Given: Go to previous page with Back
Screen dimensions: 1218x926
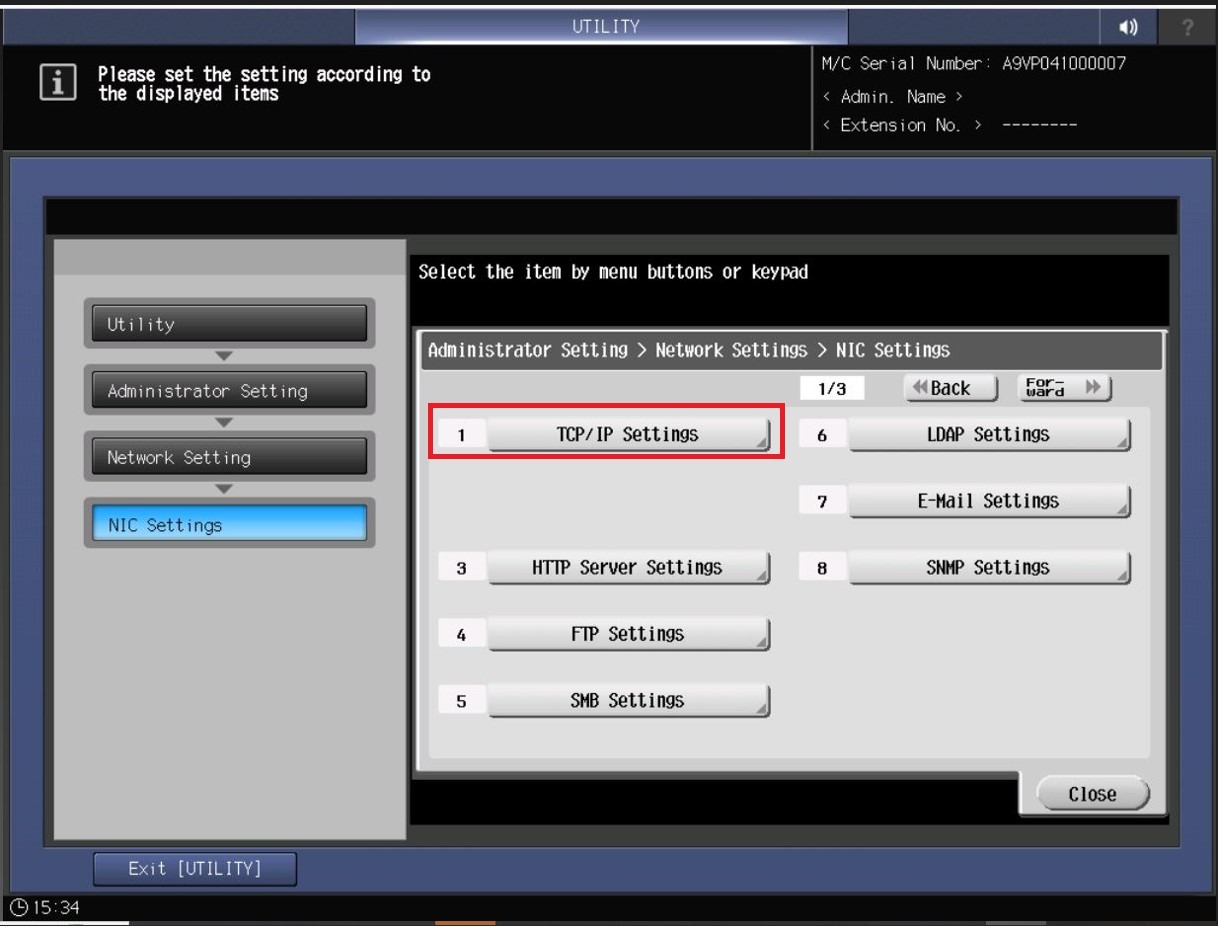Looking at the screenshot, I should [950, 388].
